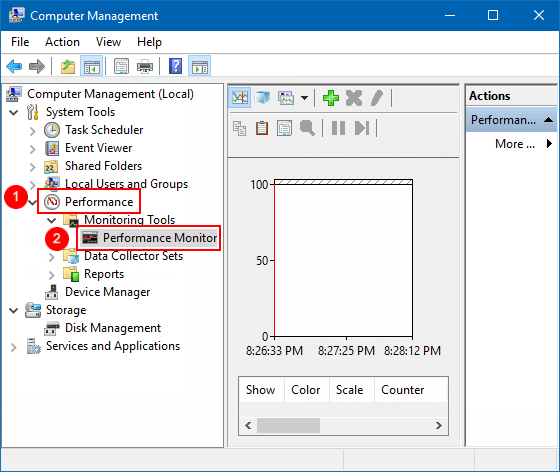Collapse the Performan... actions section
This screenshot has height=472, width=560.
pyautogui.click(x=549, y=120)
